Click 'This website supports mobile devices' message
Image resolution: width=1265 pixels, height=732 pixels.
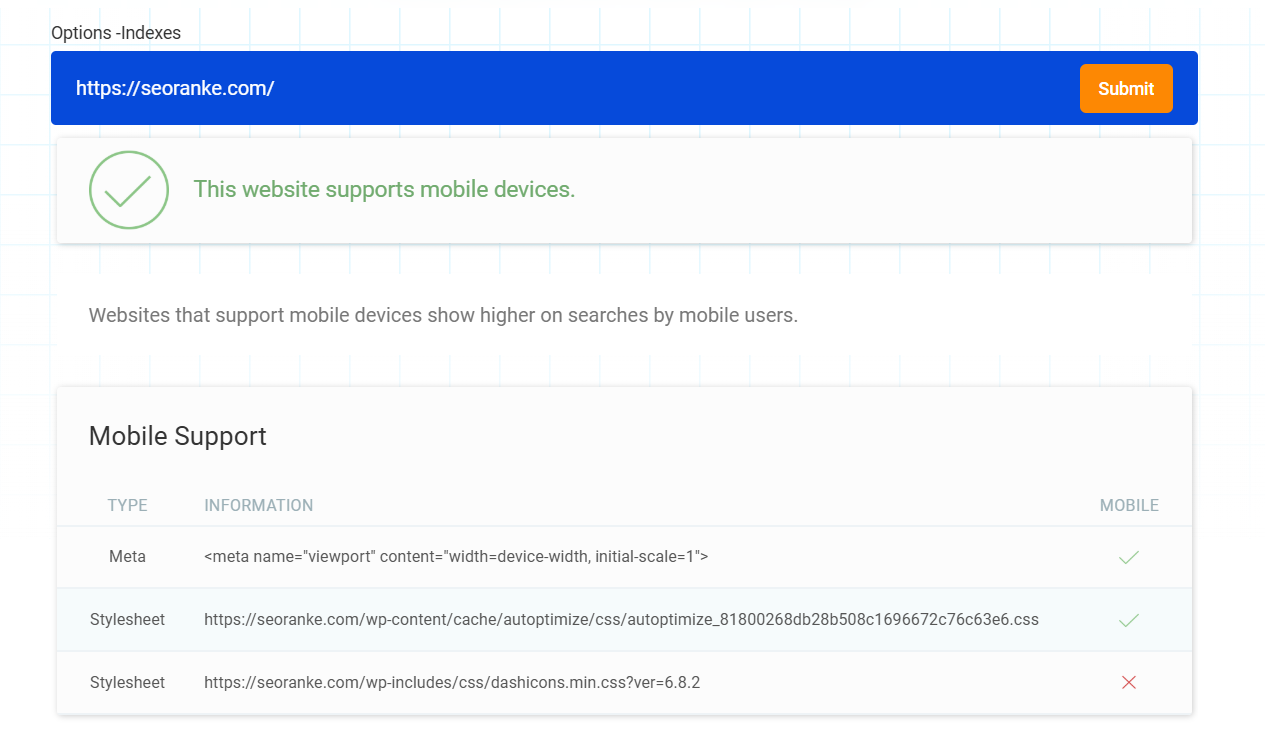click(384, 190)
